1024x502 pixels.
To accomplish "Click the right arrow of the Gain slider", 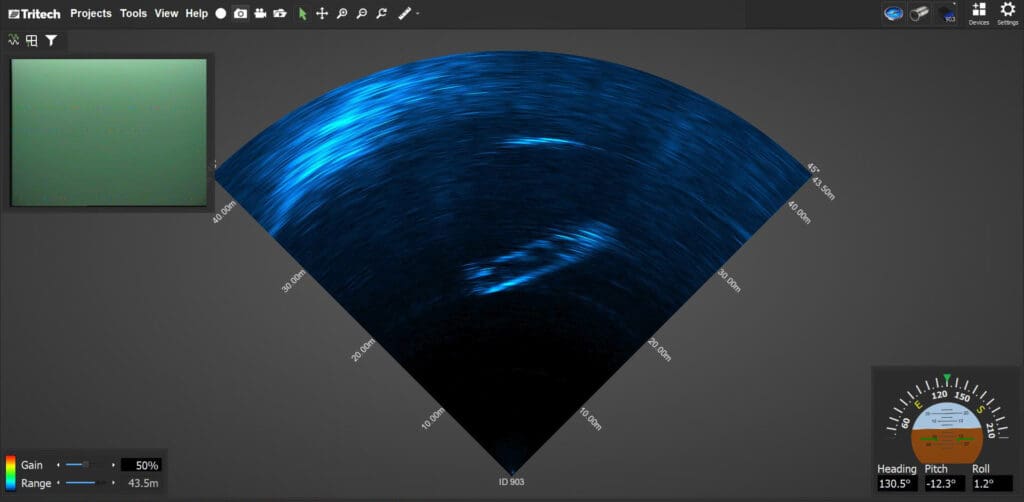I will click(x=113, y=465).
